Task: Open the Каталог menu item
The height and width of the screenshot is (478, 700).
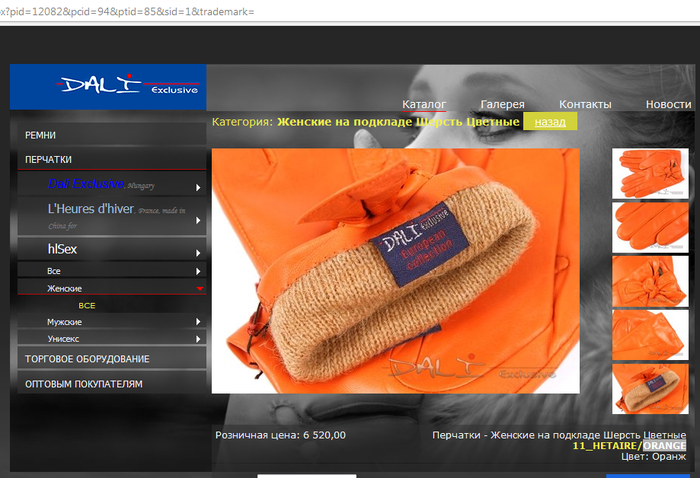Action: click(x=424, y=104)
